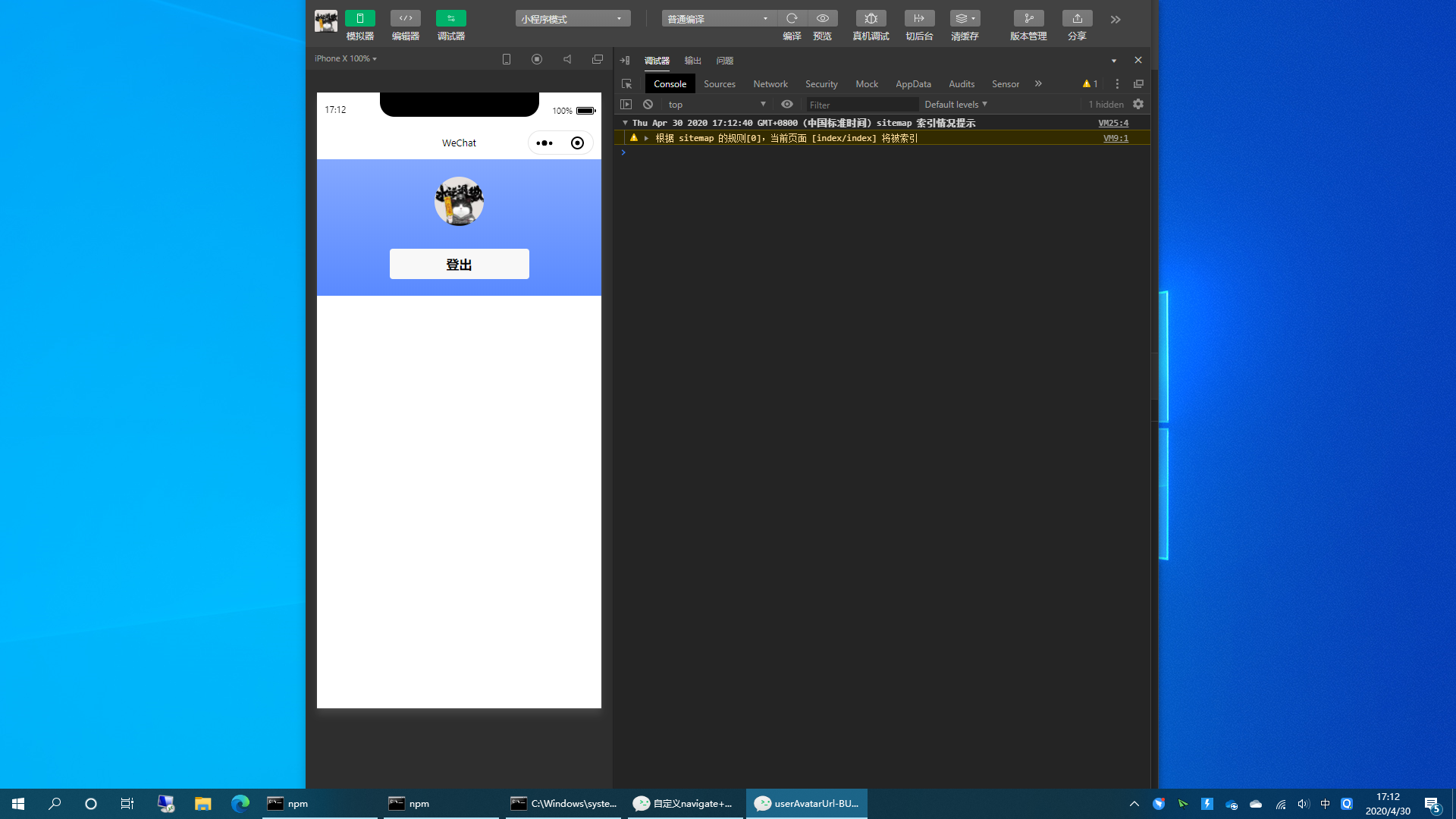Open the iPhone X 100% device dropdown
This screenshot has height=819, width=1456.
tap(346, 58)
